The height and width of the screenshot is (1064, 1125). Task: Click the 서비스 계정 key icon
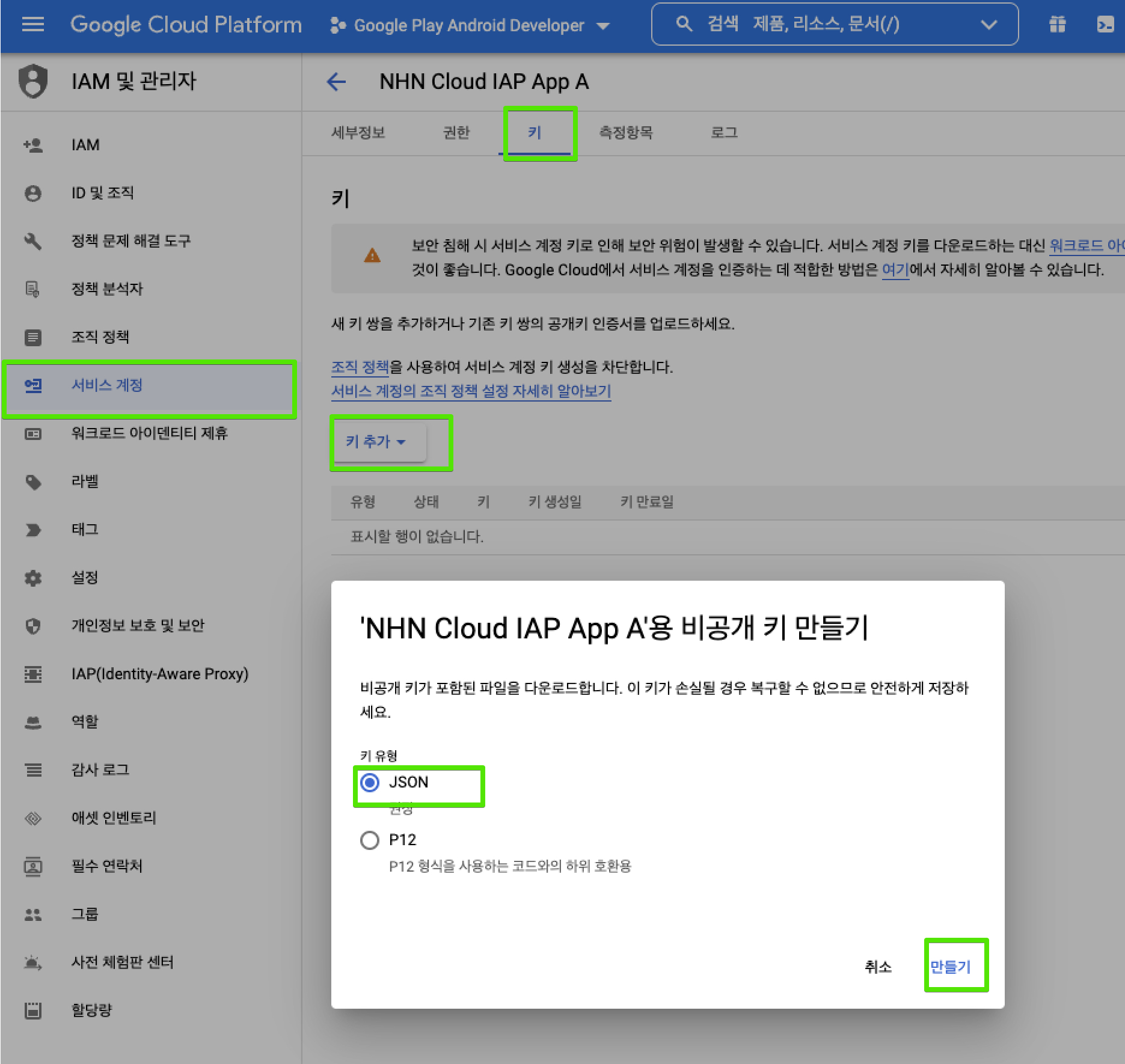pos(33,385)
